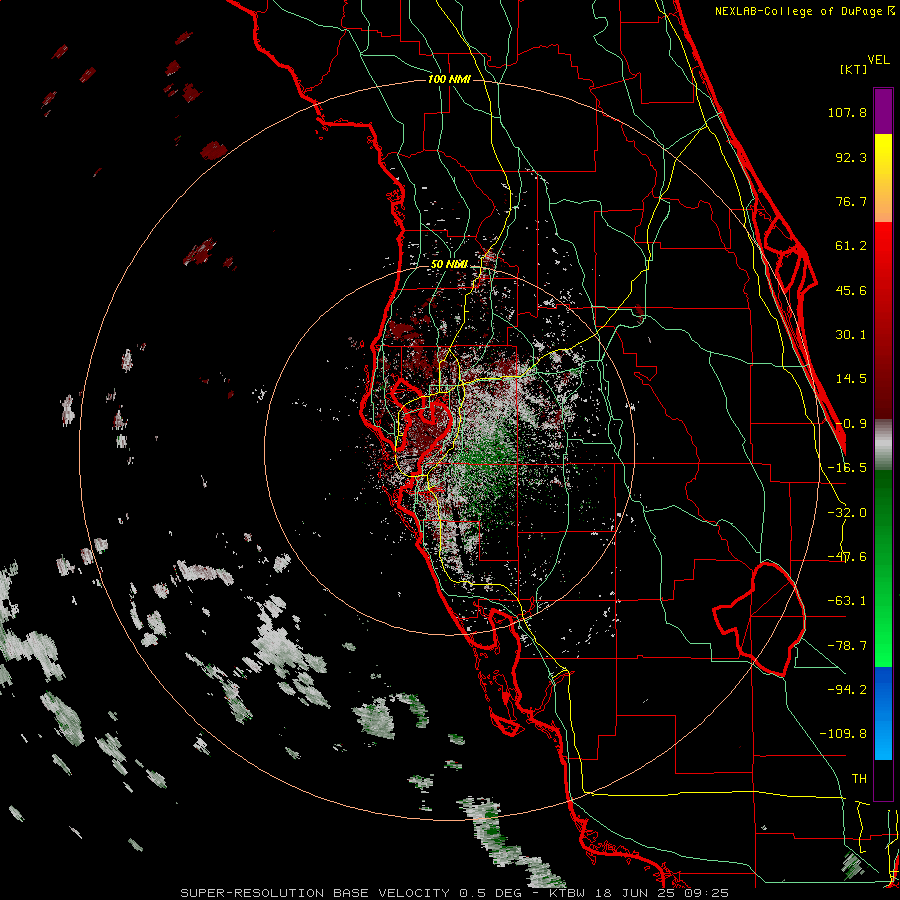Click the -109.8 velocity scale value
The image size is (900, 900).
tap(843, 734)
